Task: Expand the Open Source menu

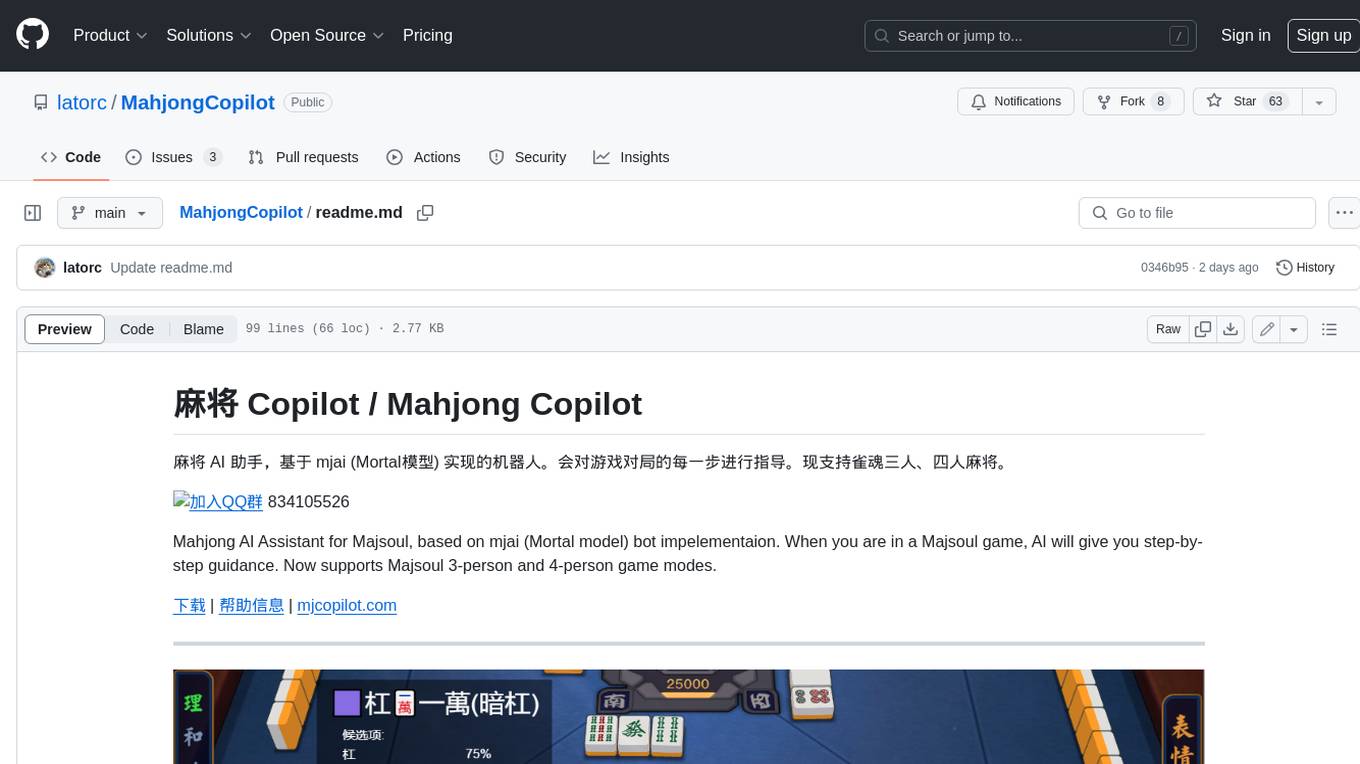Action: [327, 35]
